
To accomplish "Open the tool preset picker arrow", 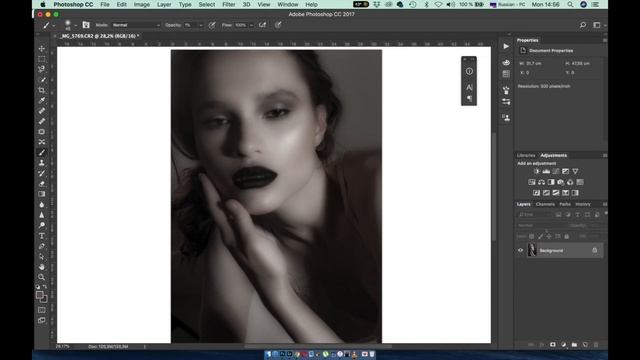I will tap(53, 25).
